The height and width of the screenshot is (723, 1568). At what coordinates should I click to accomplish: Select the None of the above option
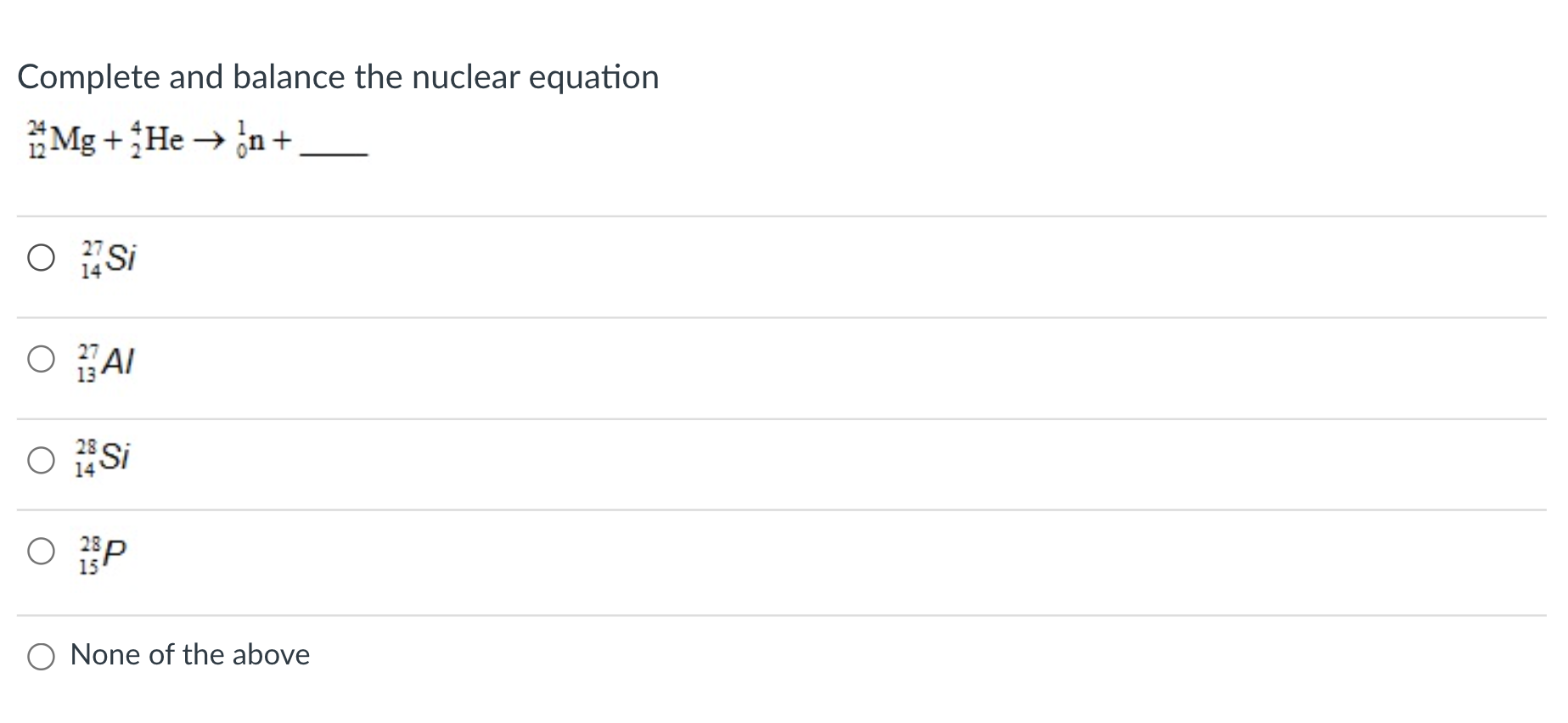point(40,655)
